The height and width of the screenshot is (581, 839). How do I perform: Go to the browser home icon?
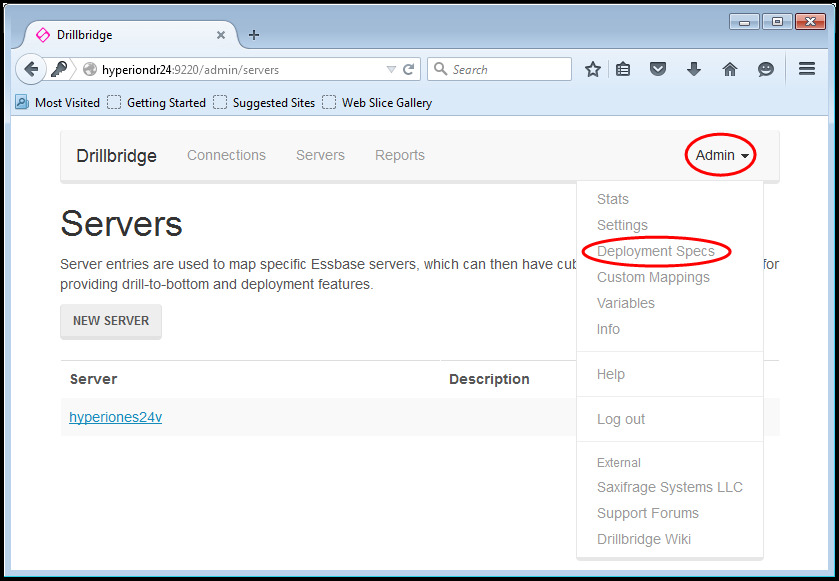coord(730,69)
